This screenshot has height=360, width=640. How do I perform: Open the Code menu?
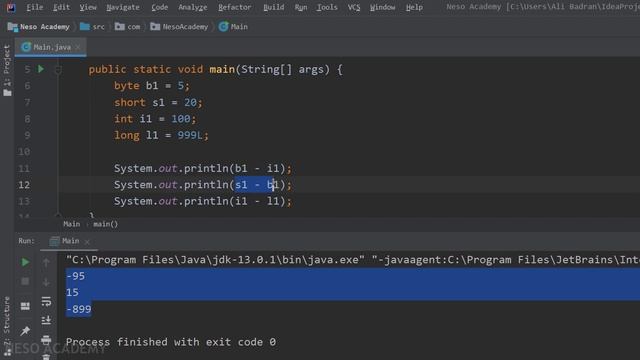159,7
